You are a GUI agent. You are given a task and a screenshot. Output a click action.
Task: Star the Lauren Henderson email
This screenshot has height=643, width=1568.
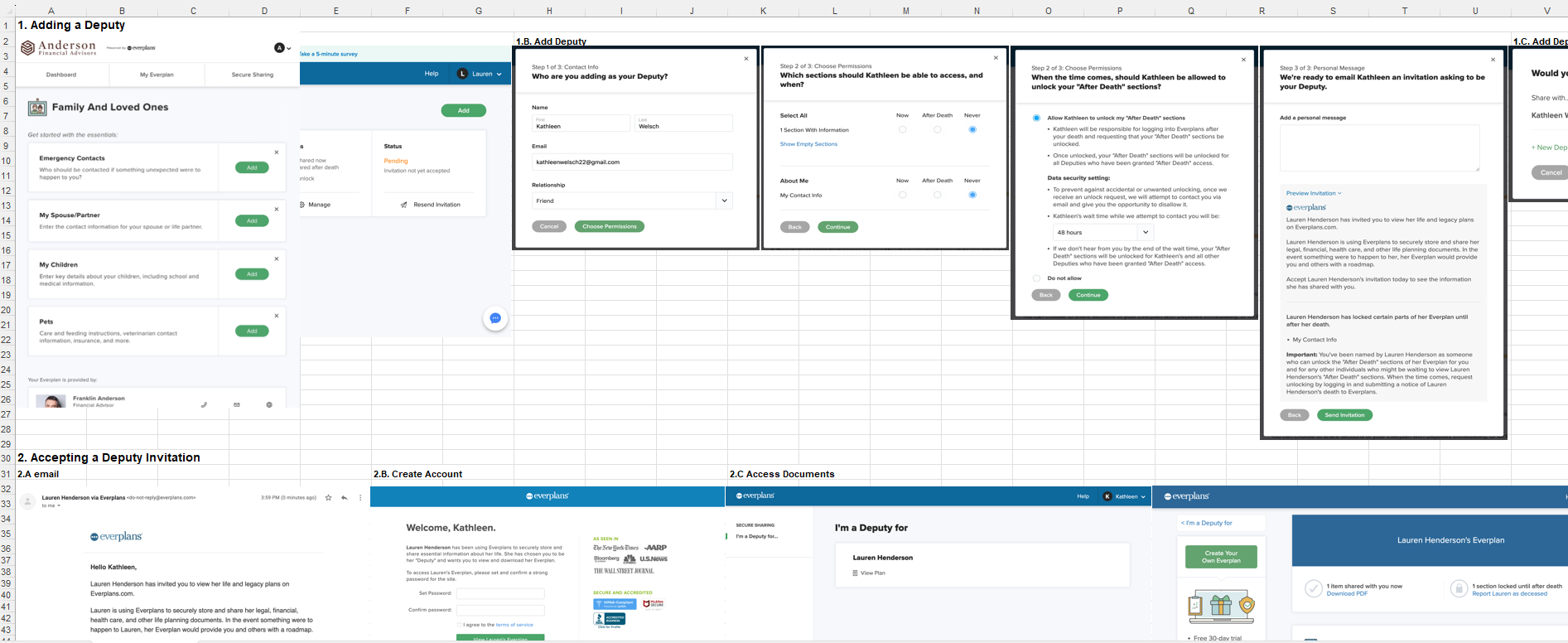[x=329, y=498]
